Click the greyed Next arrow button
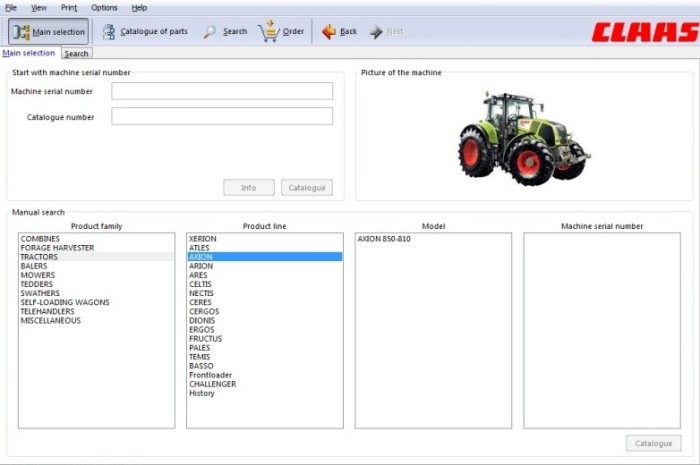The width and height of the screenshot is (700, 465). (x=386, y=32)
